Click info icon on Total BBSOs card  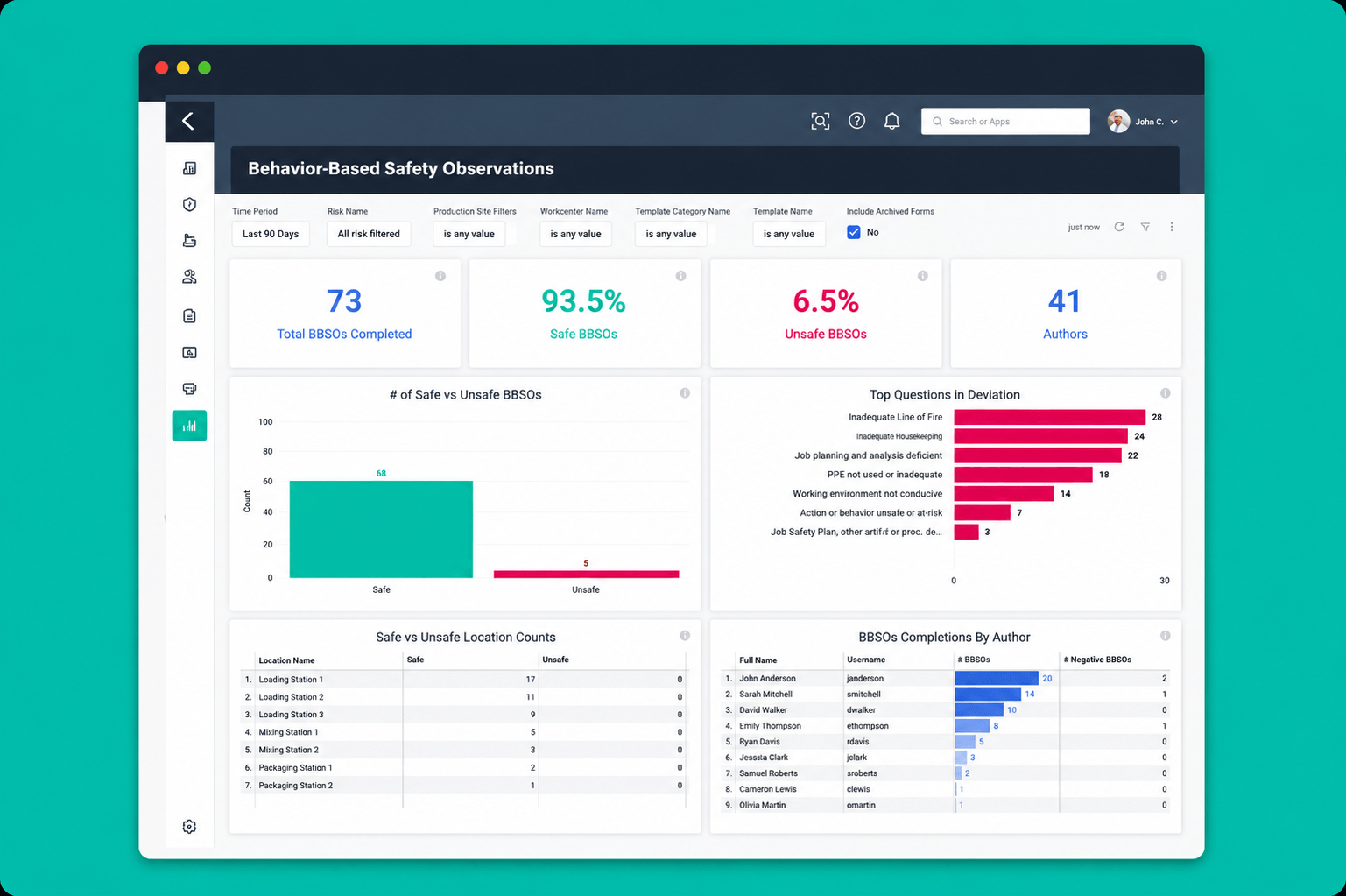point(440,276)
